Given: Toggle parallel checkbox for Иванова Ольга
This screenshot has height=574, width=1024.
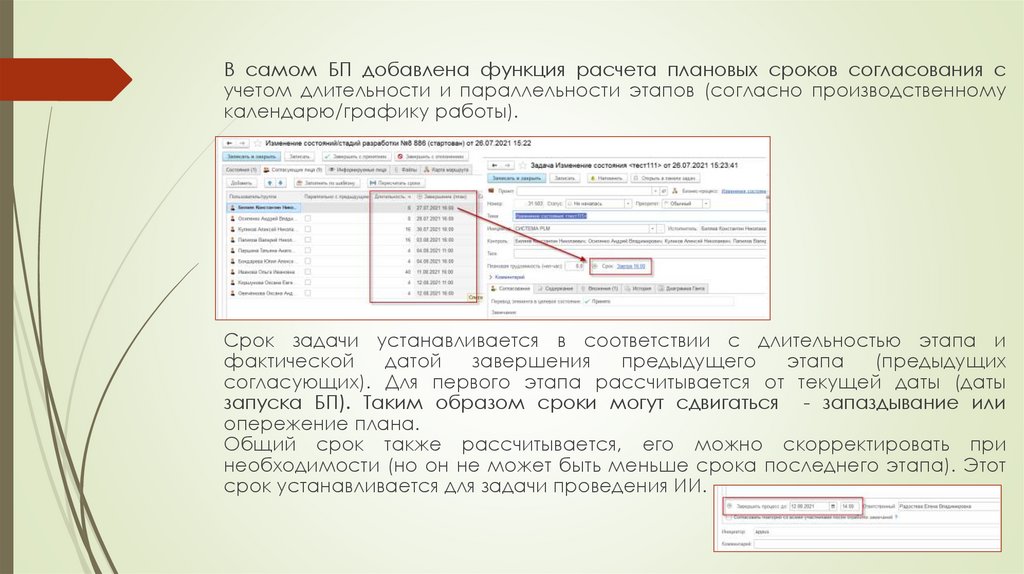Looking at the screenshot, I should pos(308,272).
